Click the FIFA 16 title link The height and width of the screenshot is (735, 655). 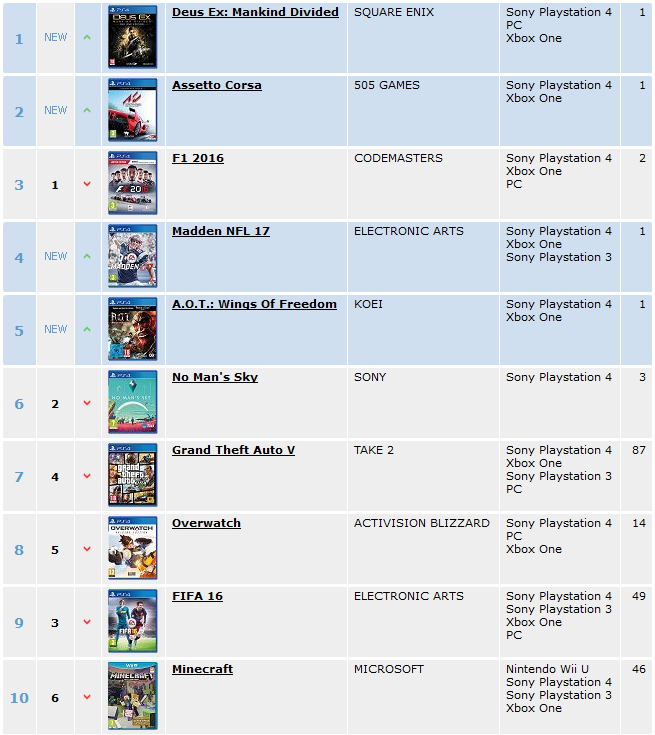pyautogui.click(x=197, y=596)
